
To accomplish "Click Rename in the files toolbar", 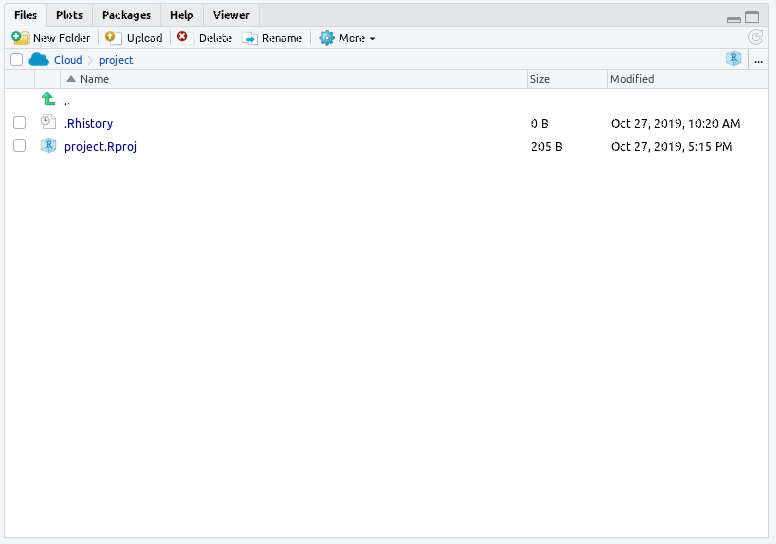I will 272,38.
